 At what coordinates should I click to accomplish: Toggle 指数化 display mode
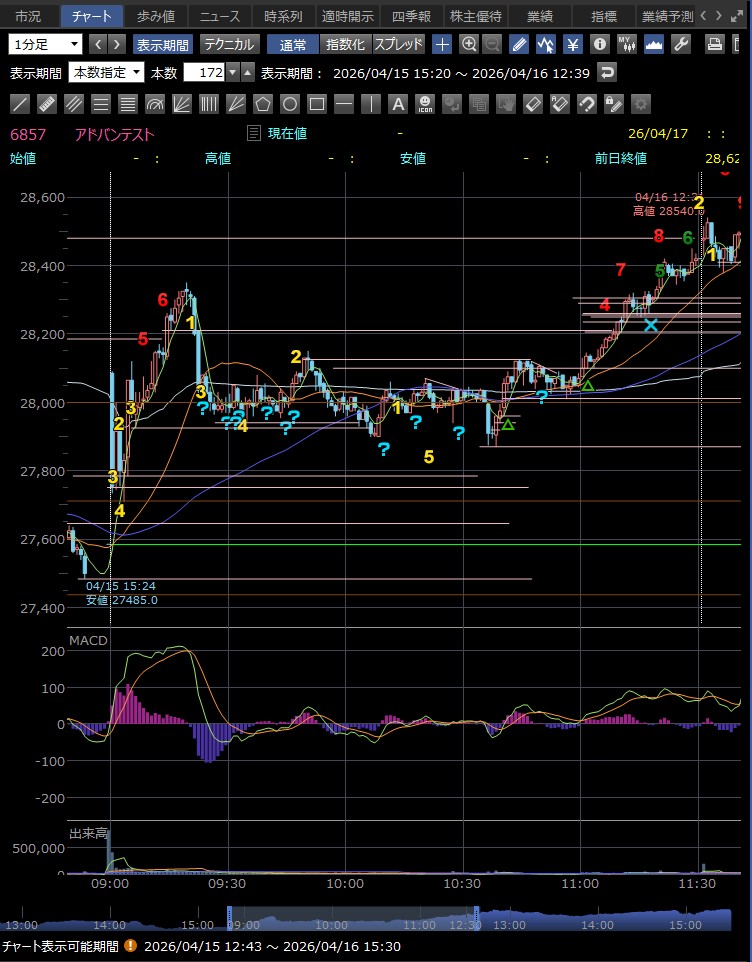pyautogui.click(x=345, y=44)
